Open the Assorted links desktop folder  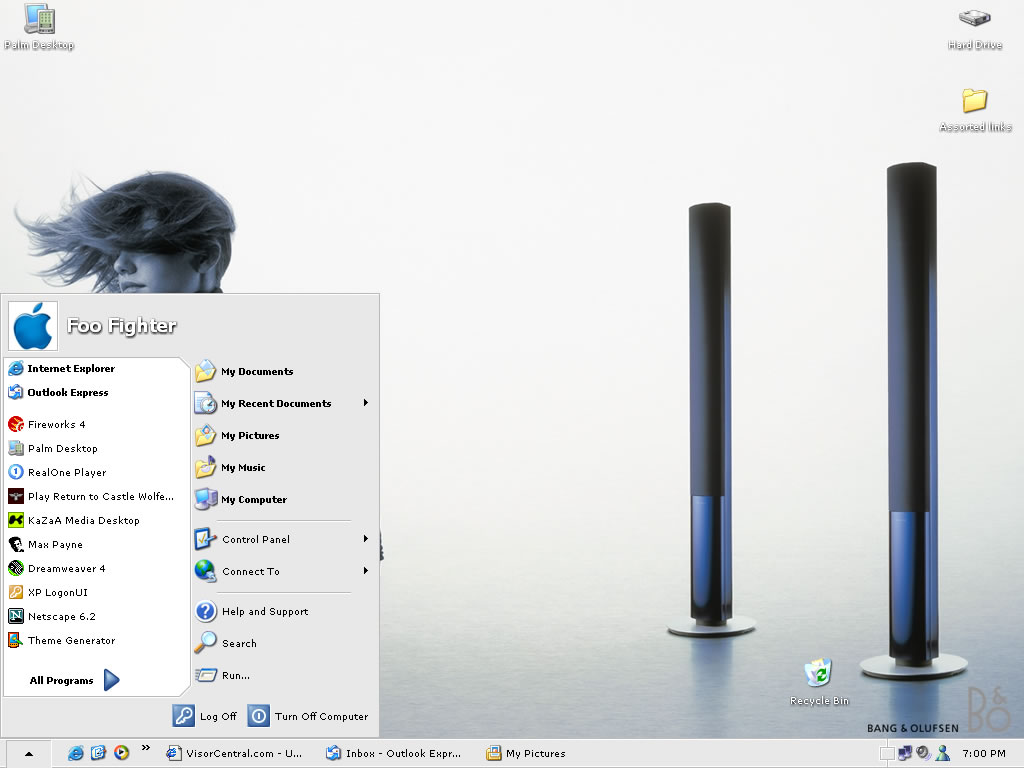pyautogui.click(x=974, y=108)
